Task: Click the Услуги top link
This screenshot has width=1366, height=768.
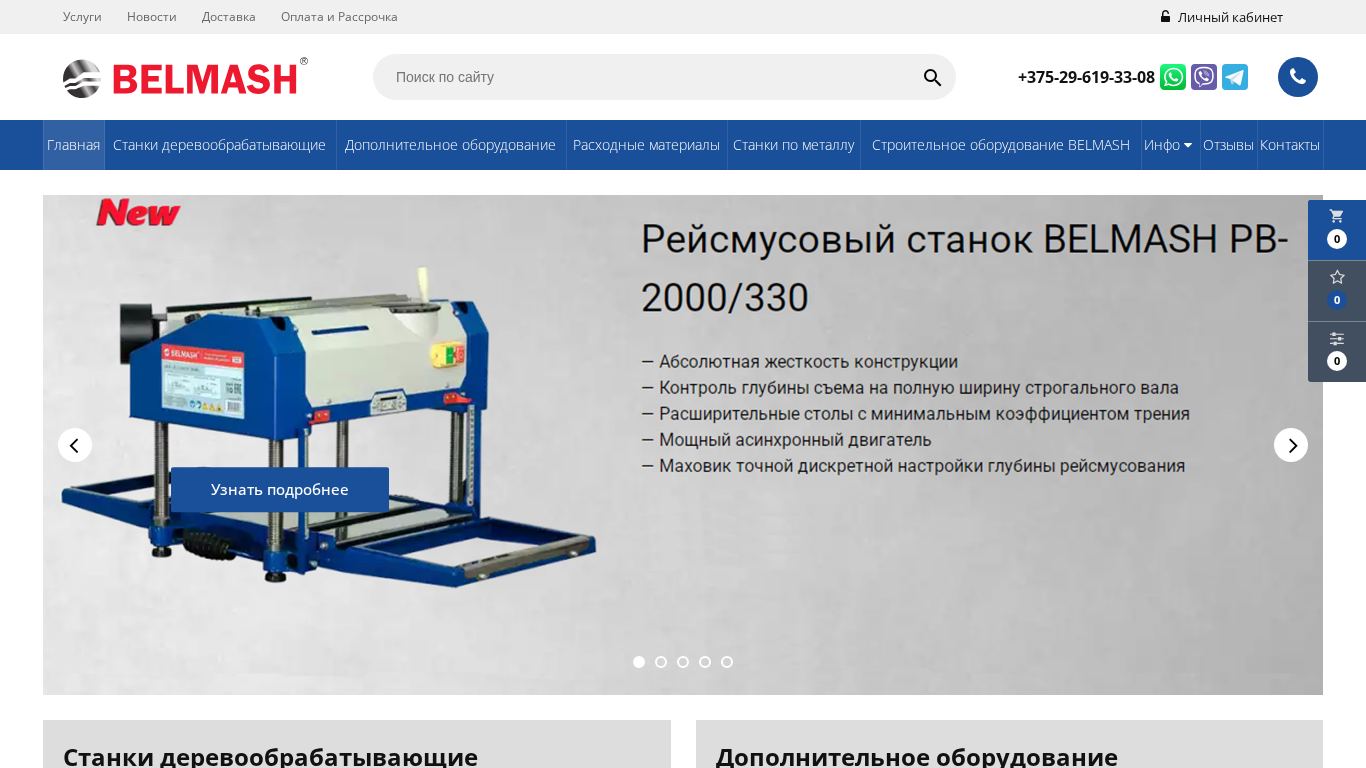Action: pyautogui.click(x=82, y=17)
